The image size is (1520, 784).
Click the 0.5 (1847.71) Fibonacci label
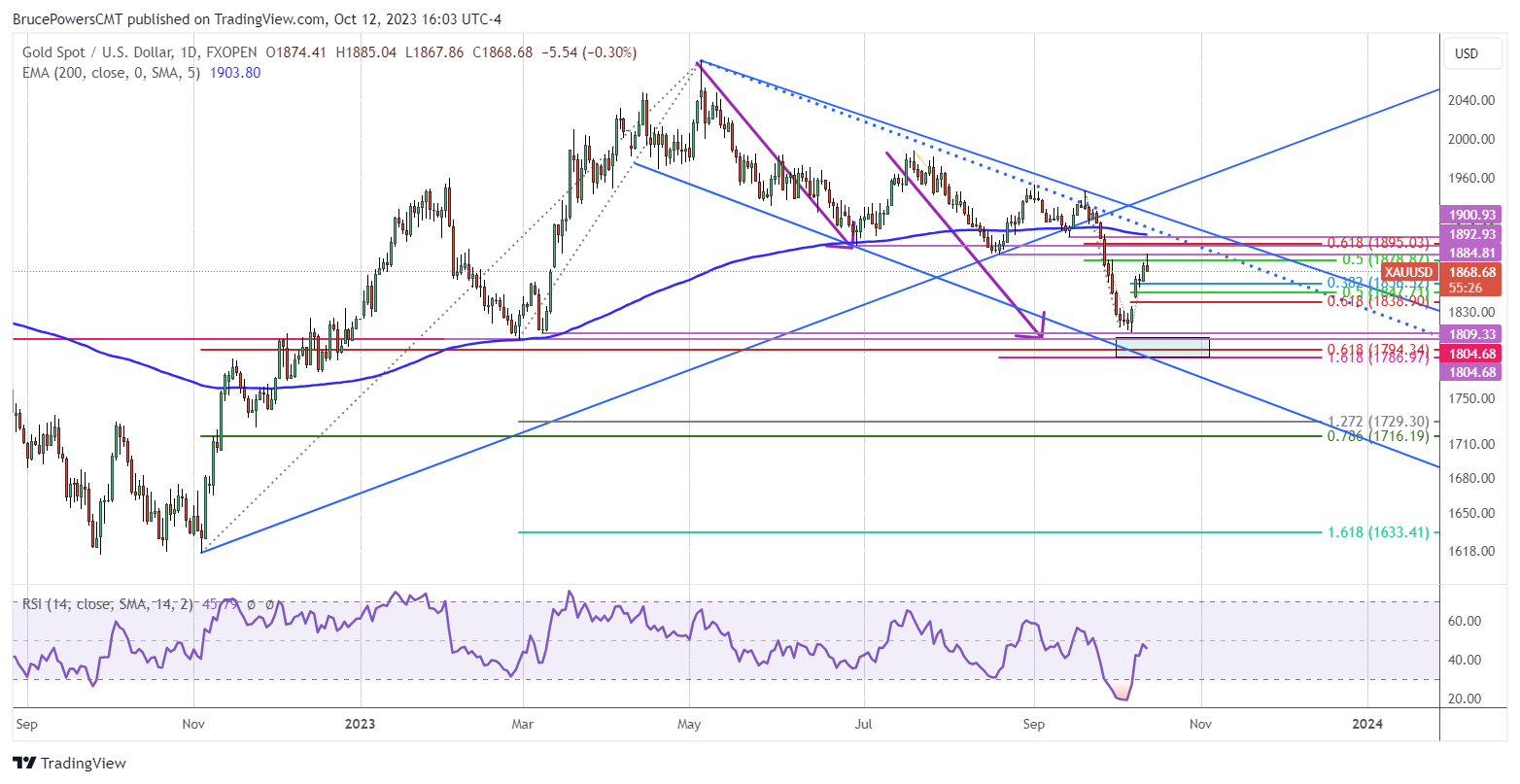(1386, 291)
